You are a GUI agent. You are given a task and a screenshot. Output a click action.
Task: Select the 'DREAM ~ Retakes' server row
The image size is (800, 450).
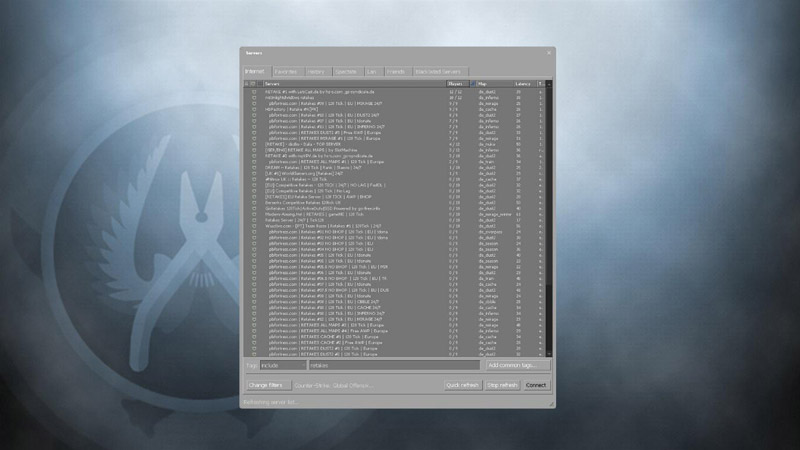coord(395,168)
